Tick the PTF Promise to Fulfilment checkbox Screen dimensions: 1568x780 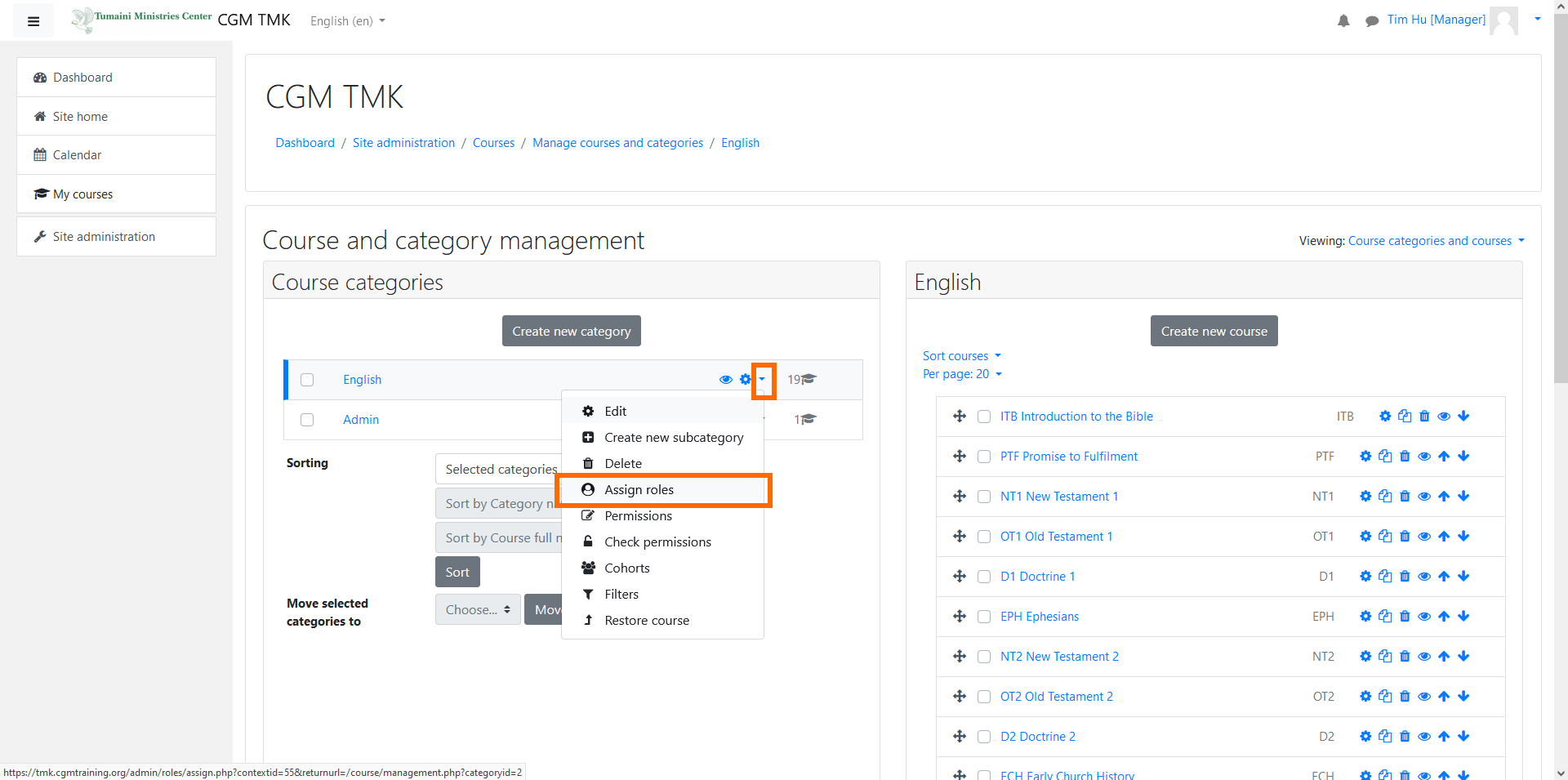click(984, 457)
